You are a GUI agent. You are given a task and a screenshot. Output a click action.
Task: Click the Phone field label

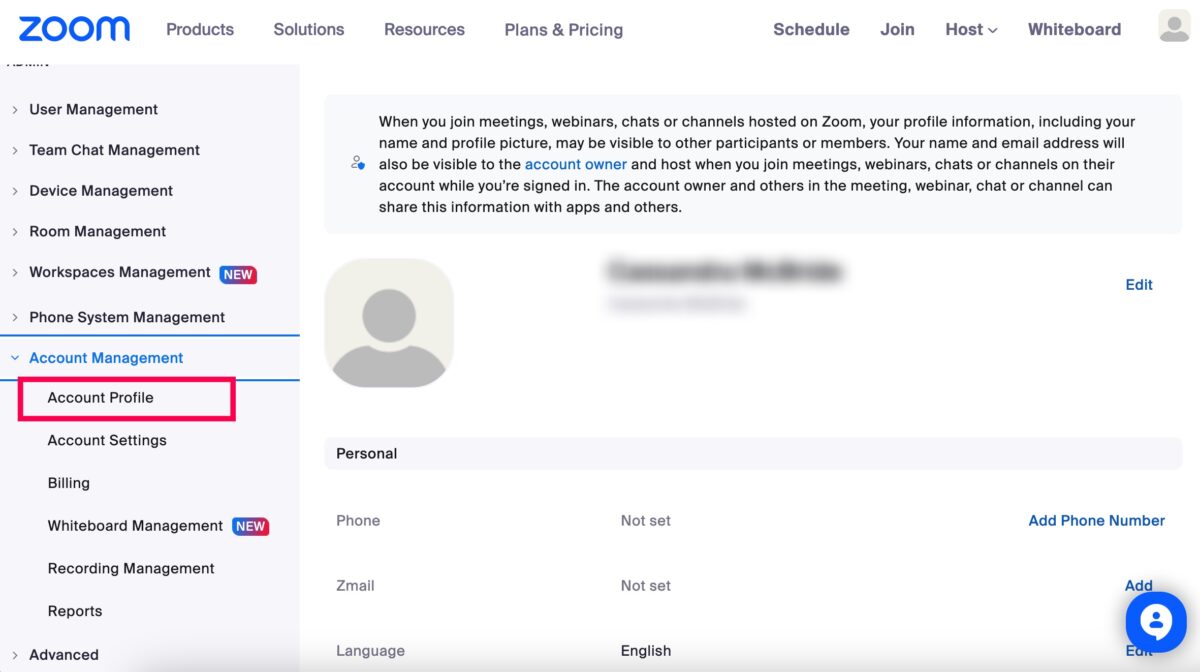coord(358,521)
